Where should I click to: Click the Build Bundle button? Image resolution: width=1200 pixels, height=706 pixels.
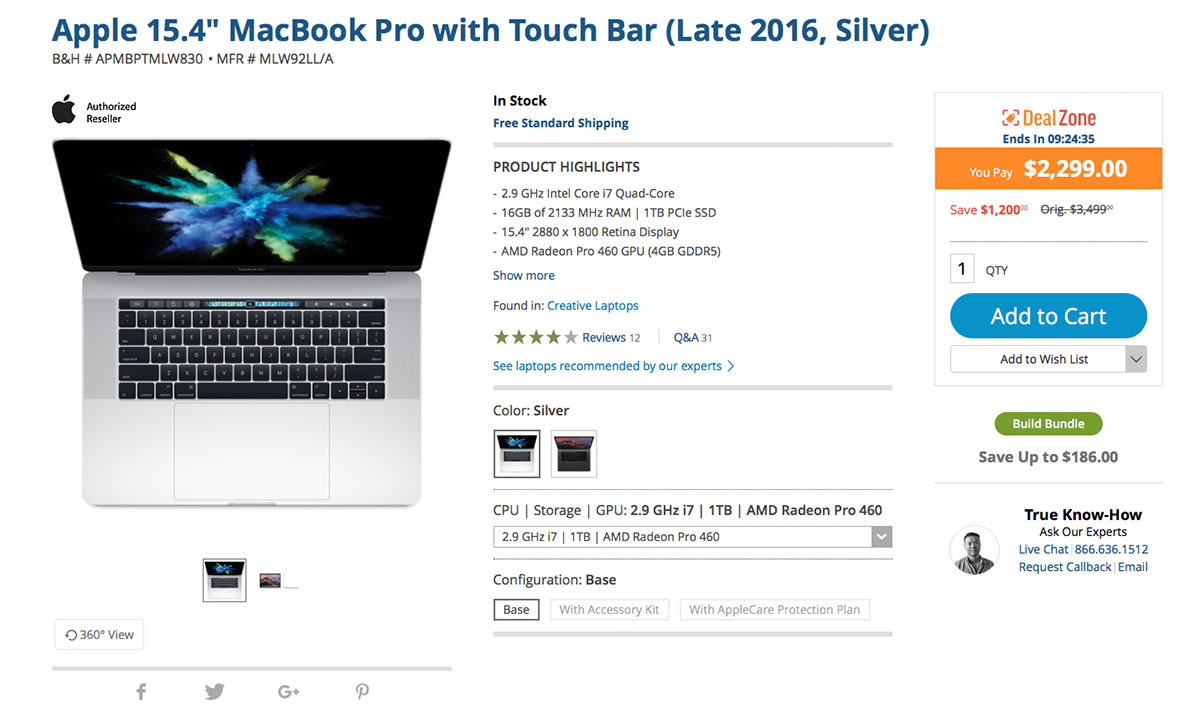[x=1048, y=423]
